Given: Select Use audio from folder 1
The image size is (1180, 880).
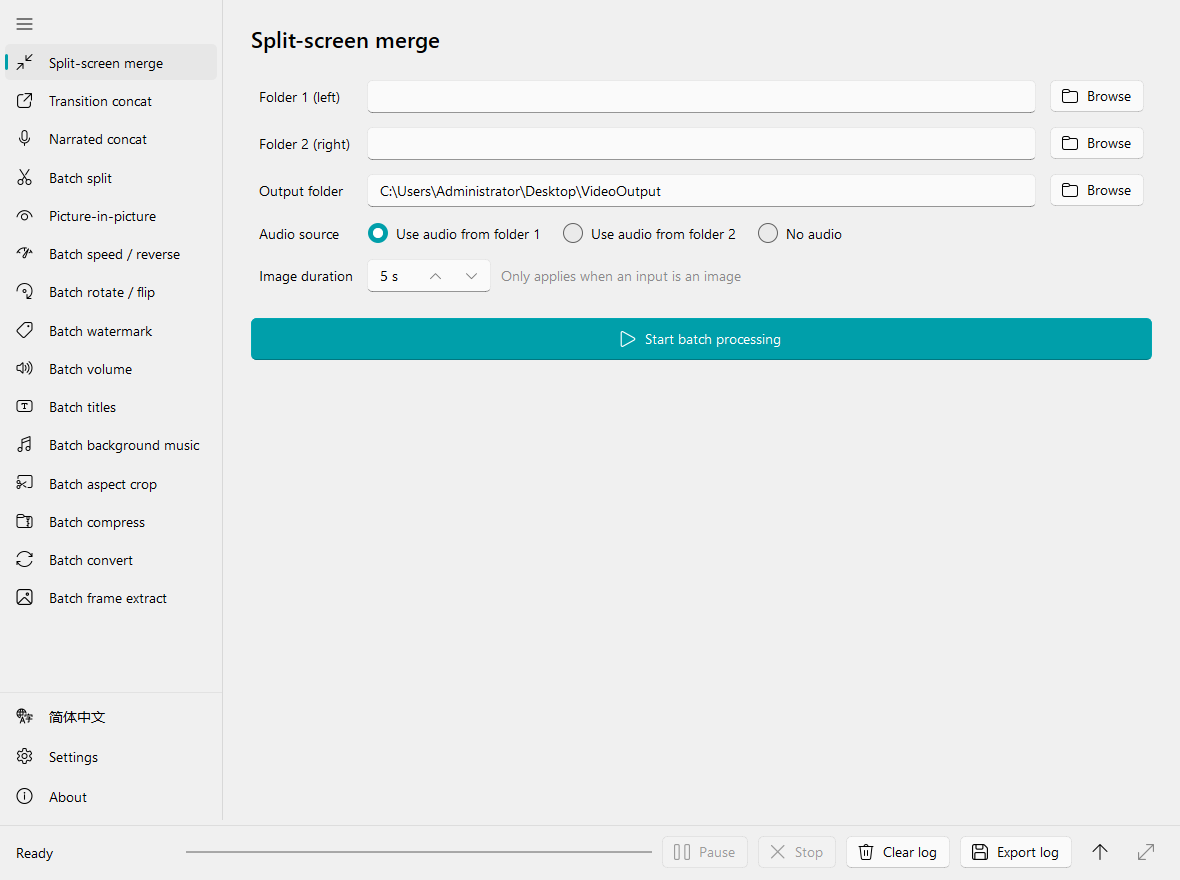Looking at the screenshot, I should click(x=454, y=234).
